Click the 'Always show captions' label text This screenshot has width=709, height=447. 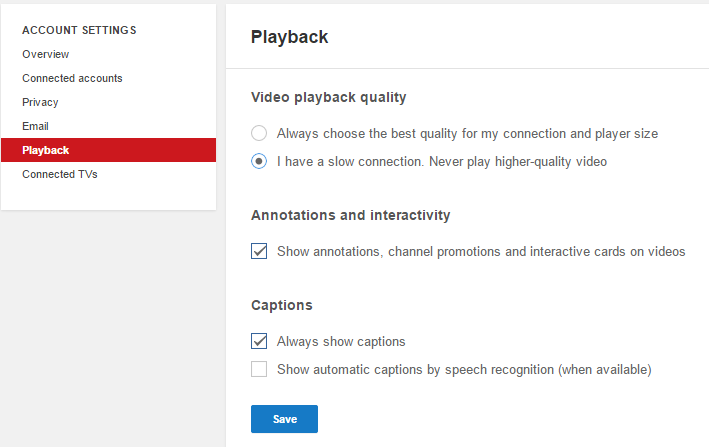click(x=341, y=342)
